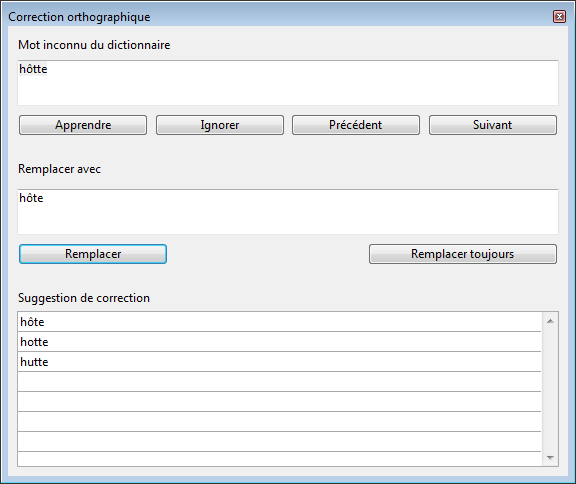Click the word "hôte" in replace field
This screenshot has width=576, height=484.
pyautogui.click(x=31, y=198)
